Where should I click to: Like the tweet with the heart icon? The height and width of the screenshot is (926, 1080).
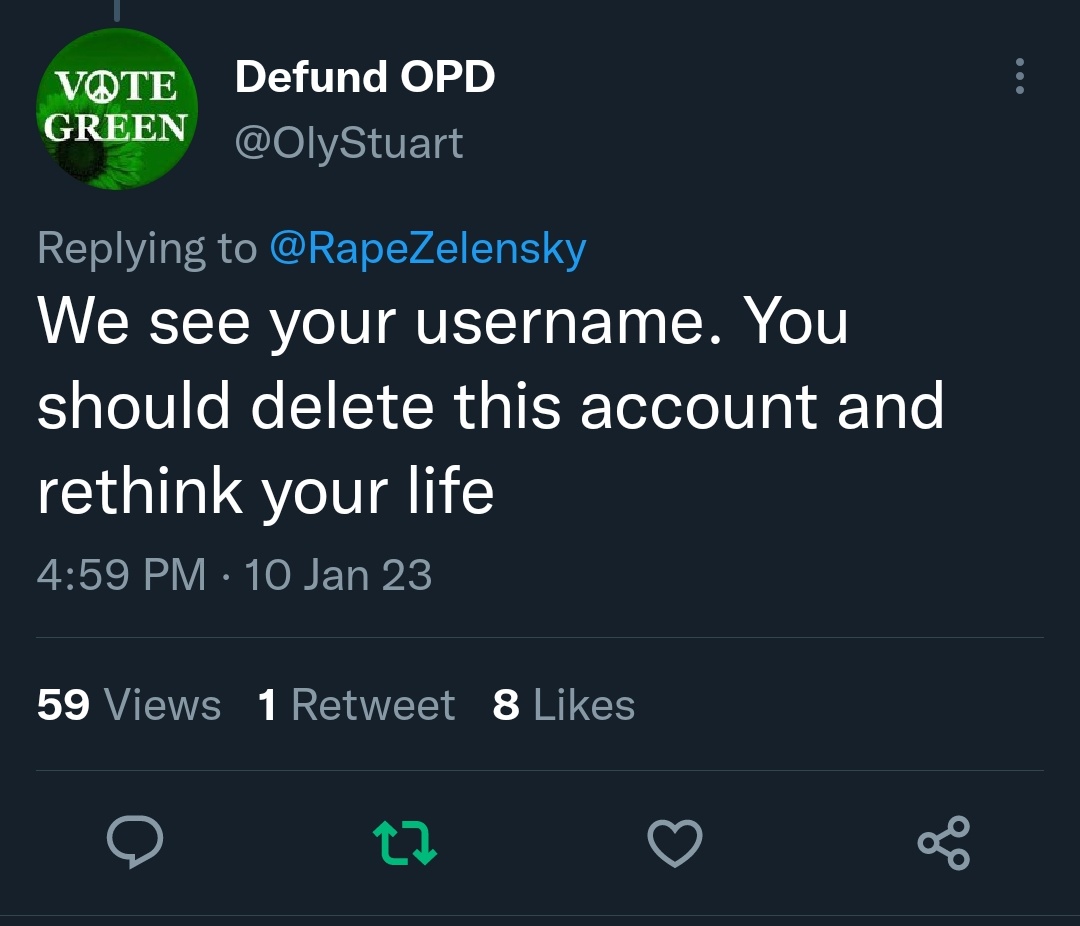675,842
